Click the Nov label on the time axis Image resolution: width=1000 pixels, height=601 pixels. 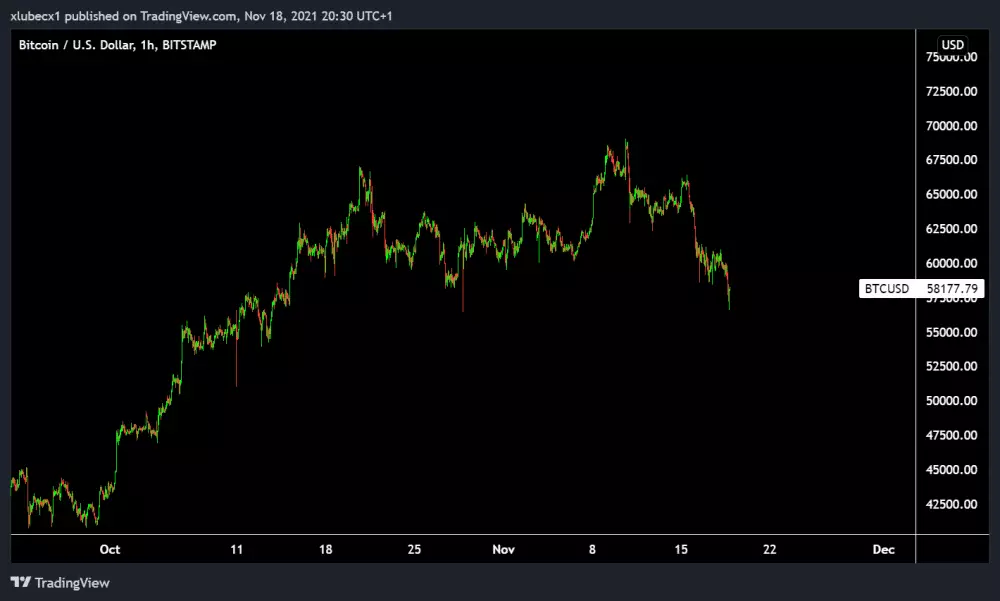pyautogui.click(x=503, y=549)
